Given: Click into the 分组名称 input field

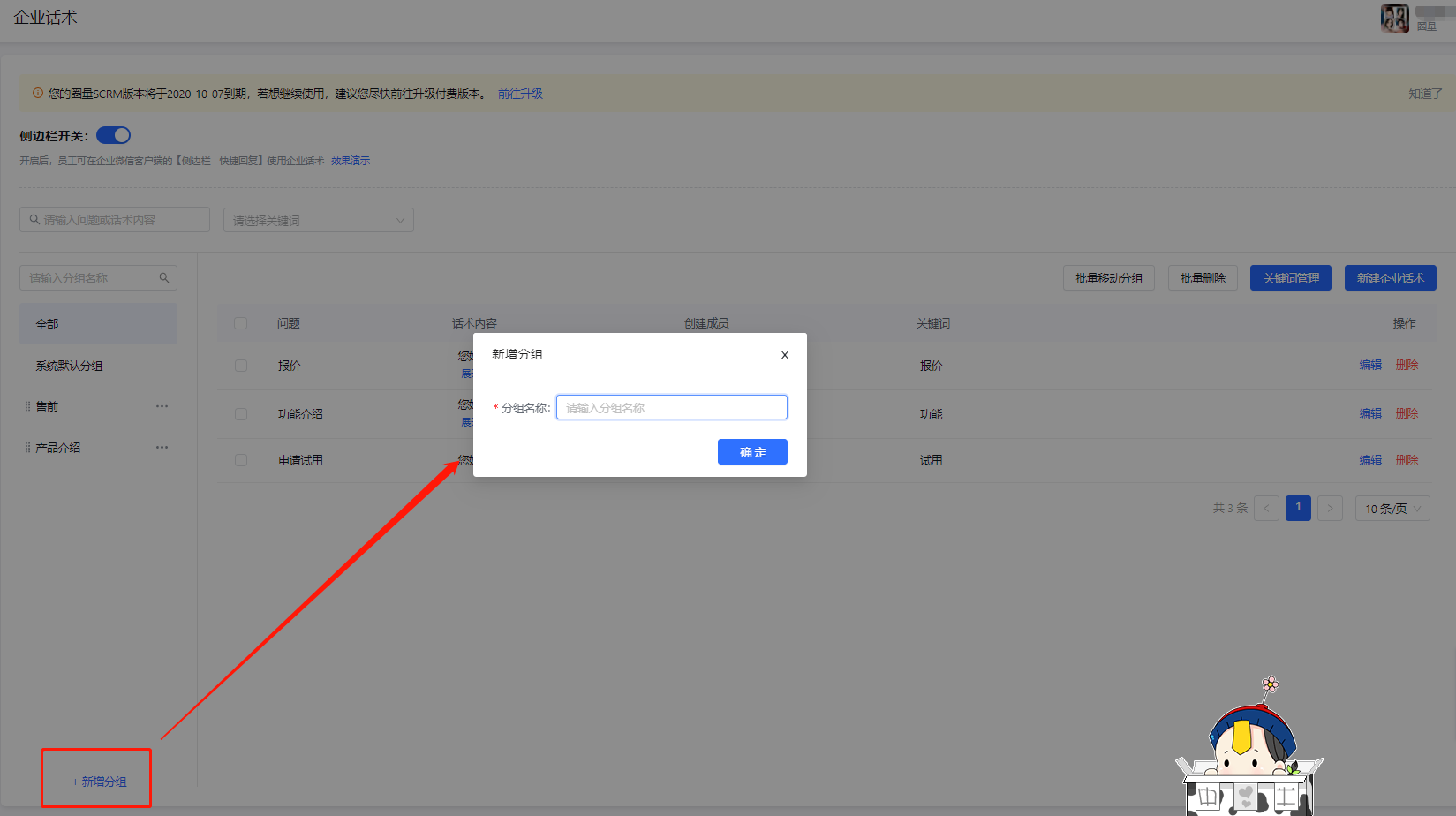Looking at the screenshot, I should pos(671,407).
